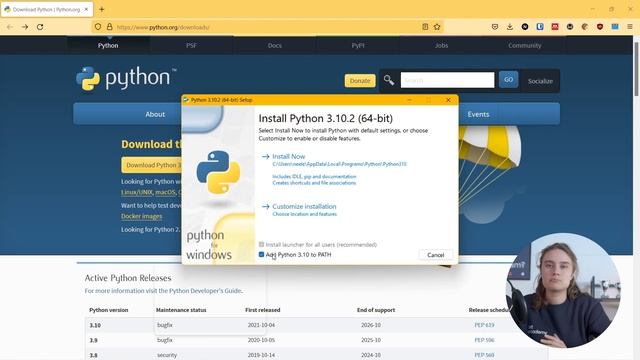Click the padlock site security icon
640x360 pixels.
pyautogui.click(x=109, y=27)
